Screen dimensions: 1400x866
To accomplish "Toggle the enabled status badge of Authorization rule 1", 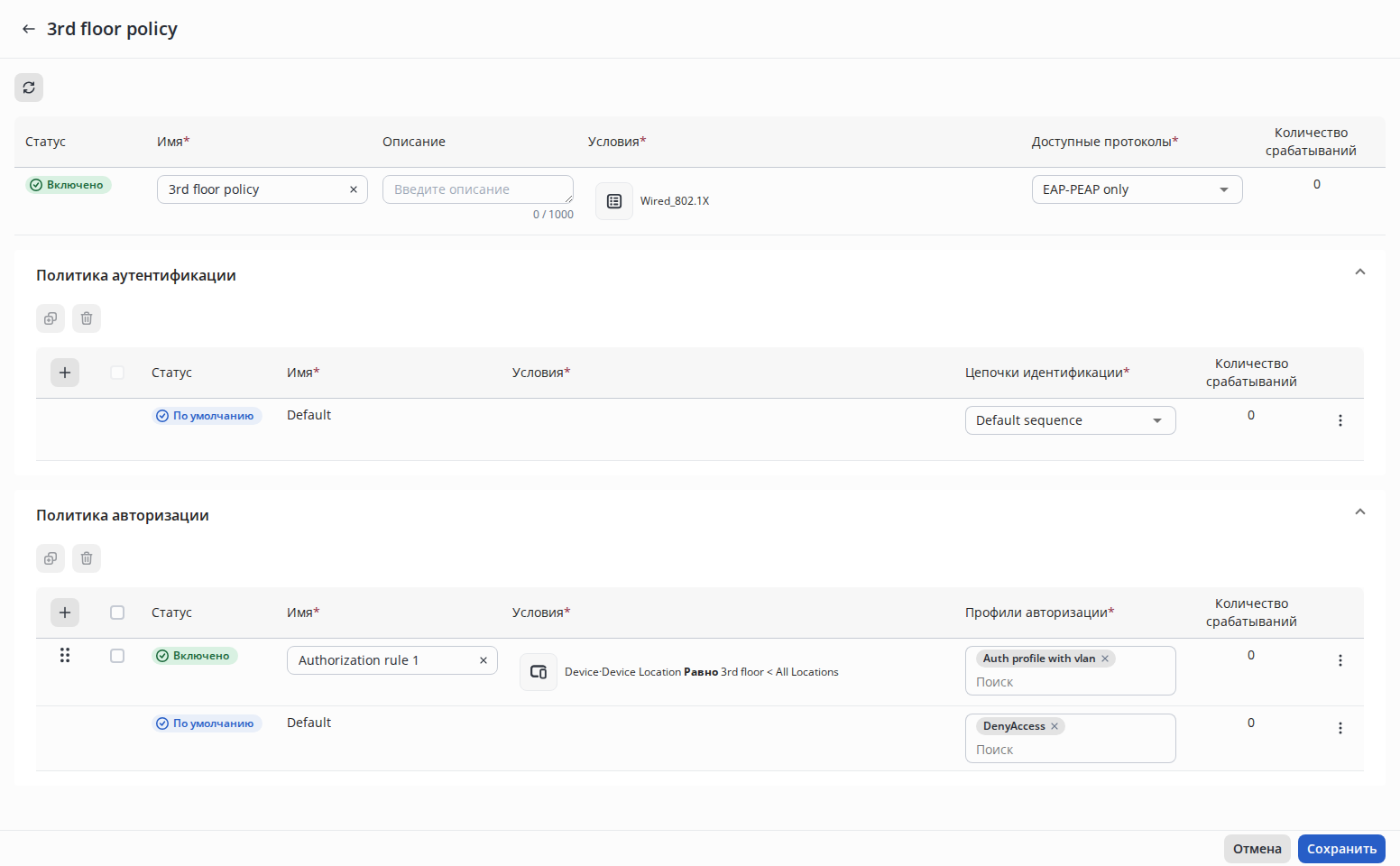I will (x=194, y=656).
